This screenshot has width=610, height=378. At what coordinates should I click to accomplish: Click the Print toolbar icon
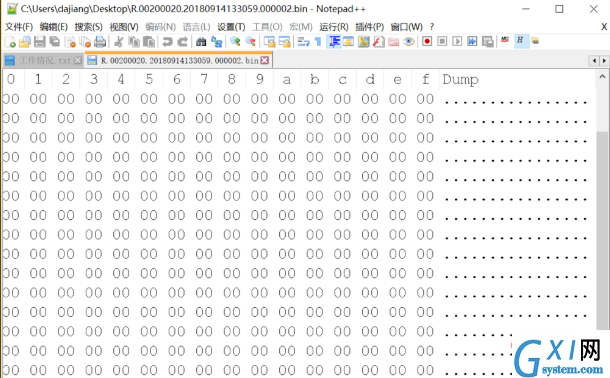click(x=100, y=42)
